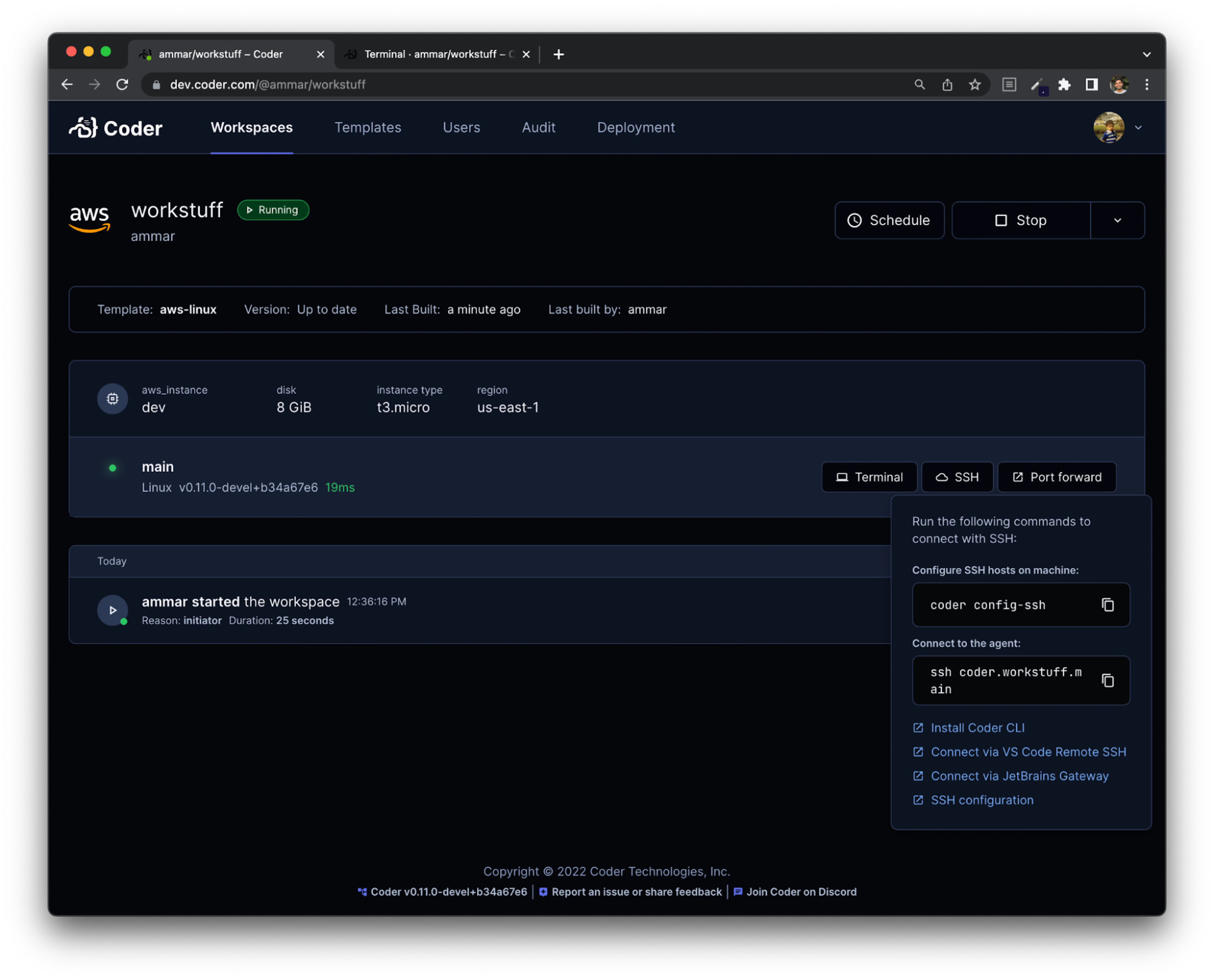Bookmark this page with the star icon
Screen dimensions: 1214x980
[975, 85]
